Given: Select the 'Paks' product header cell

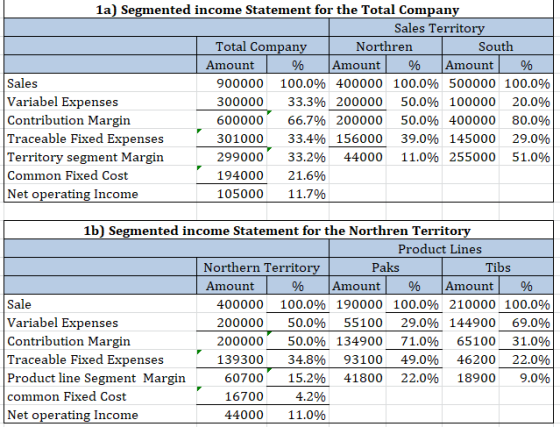Looking at the screenshot, I should tap(385, 267).
